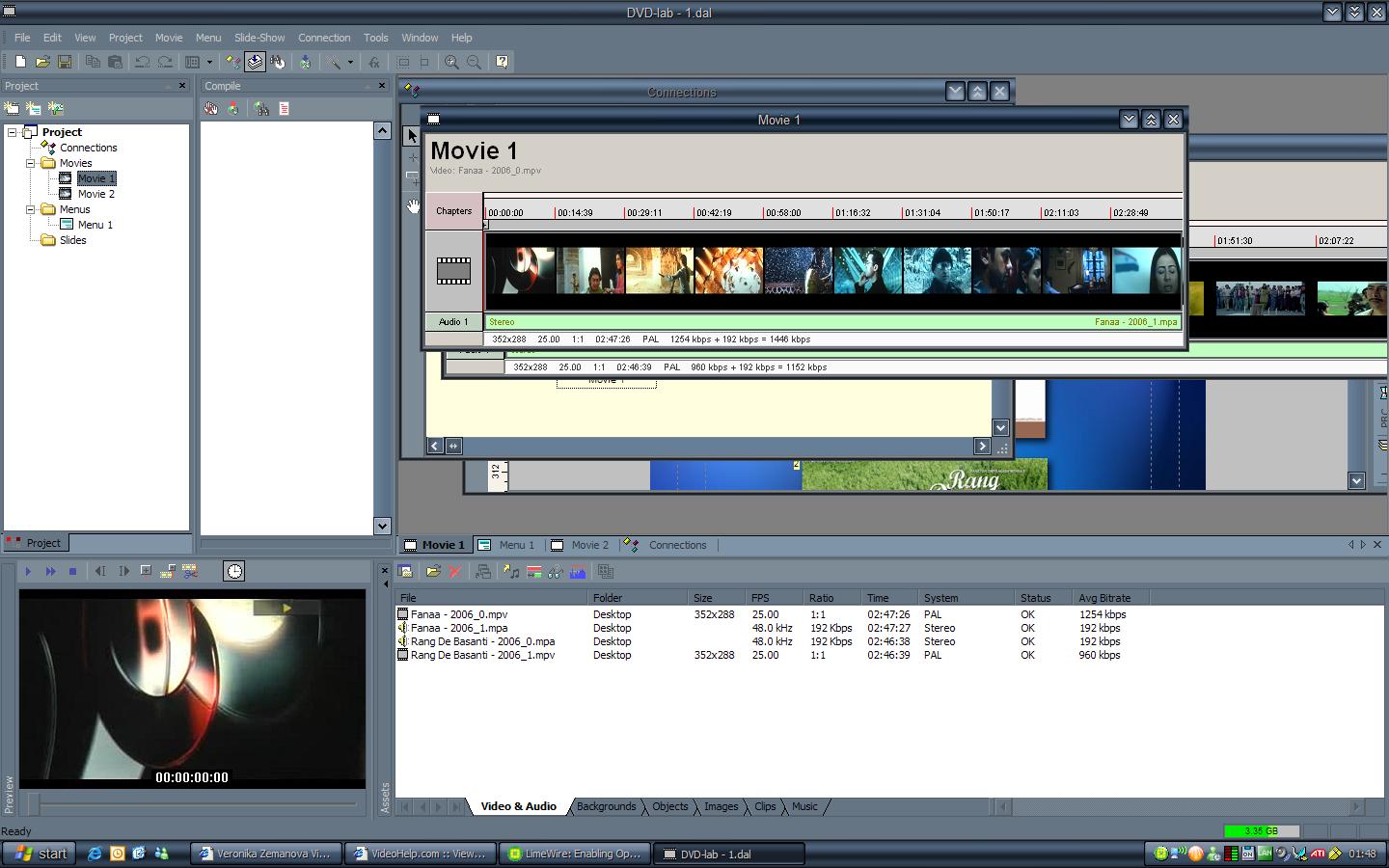Click the blue waveform asset toolbar icon
Screen dimensions: 1389x868
click(578, 572)
